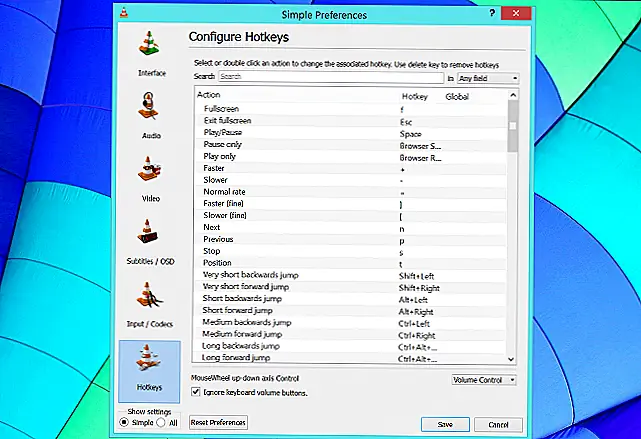Go to Subtitles / OSD settings icon
This screenshot has height=439, width=641.
click(152, 232)
